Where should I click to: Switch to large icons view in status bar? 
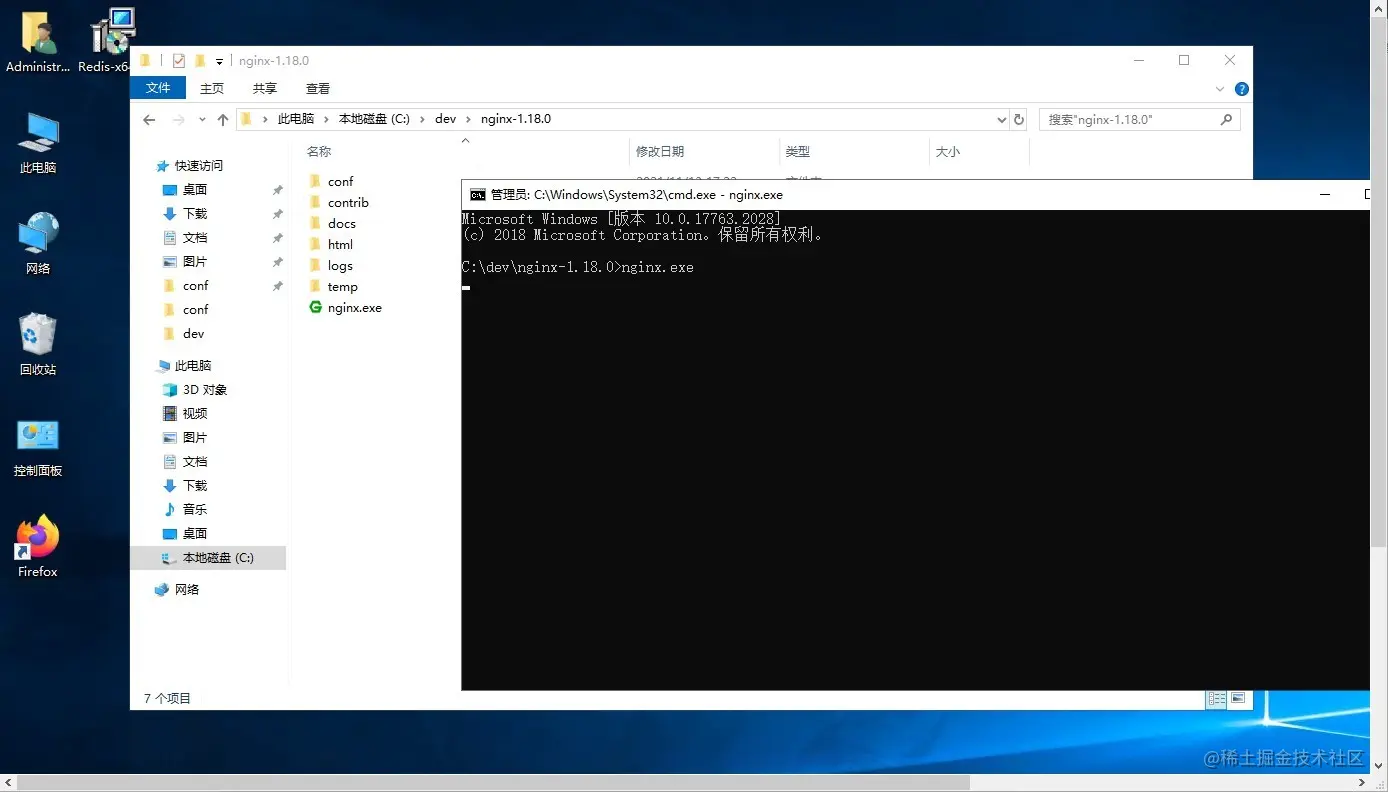click(x=1238, y=698)
